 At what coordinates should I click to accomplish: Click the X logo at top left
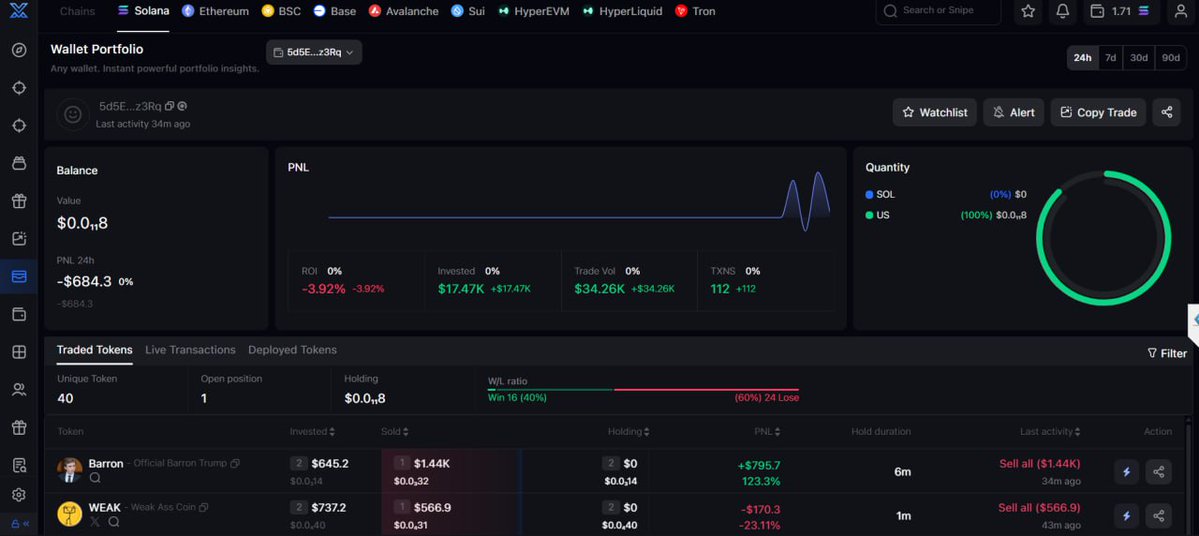pos(19,11)
